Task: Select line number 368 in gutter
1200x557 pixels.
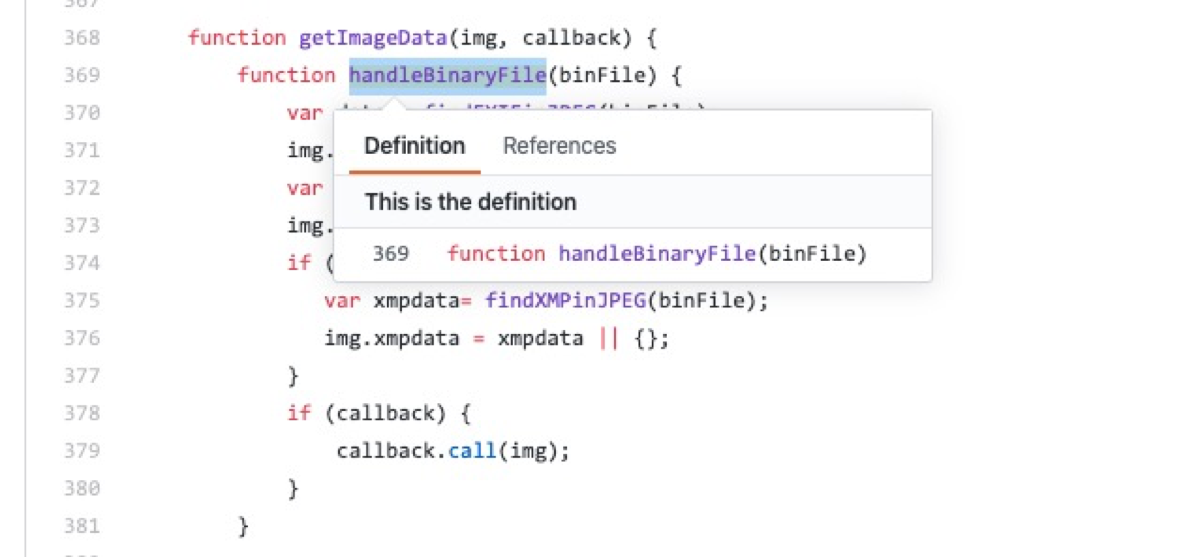Action: click(81, 38)
